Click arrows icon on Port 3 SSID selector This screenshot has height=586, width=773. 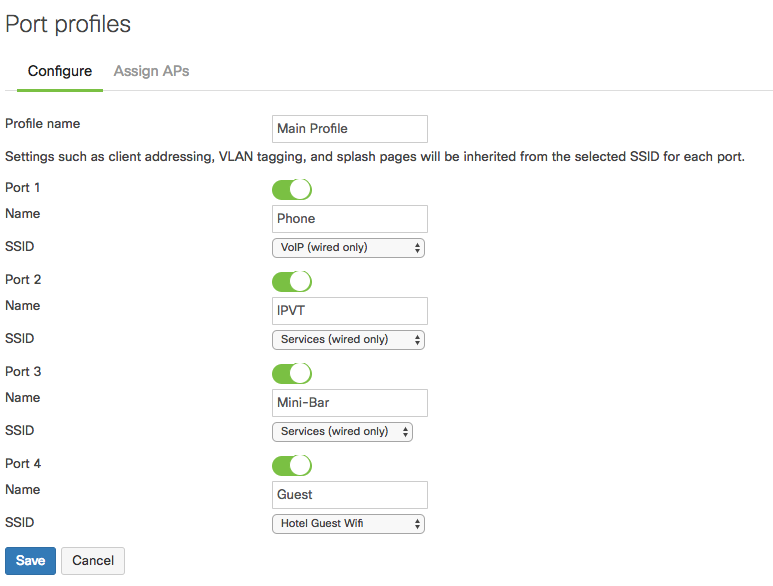[x=405, y=432]
